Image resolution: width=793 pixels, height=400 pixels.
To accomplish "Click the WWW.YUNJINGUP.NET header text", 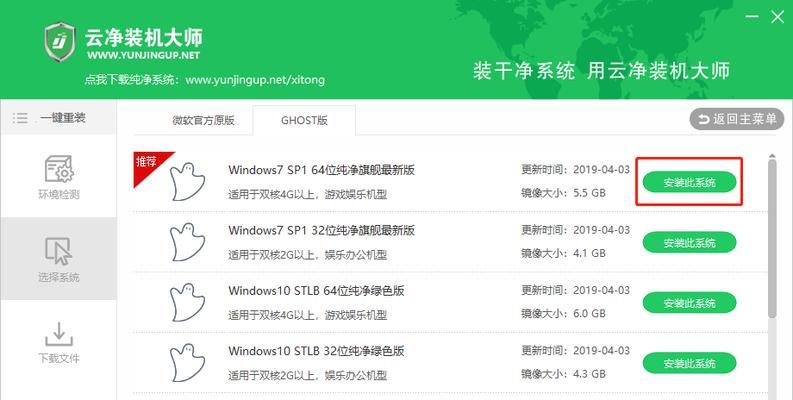I will pos(144,55).
